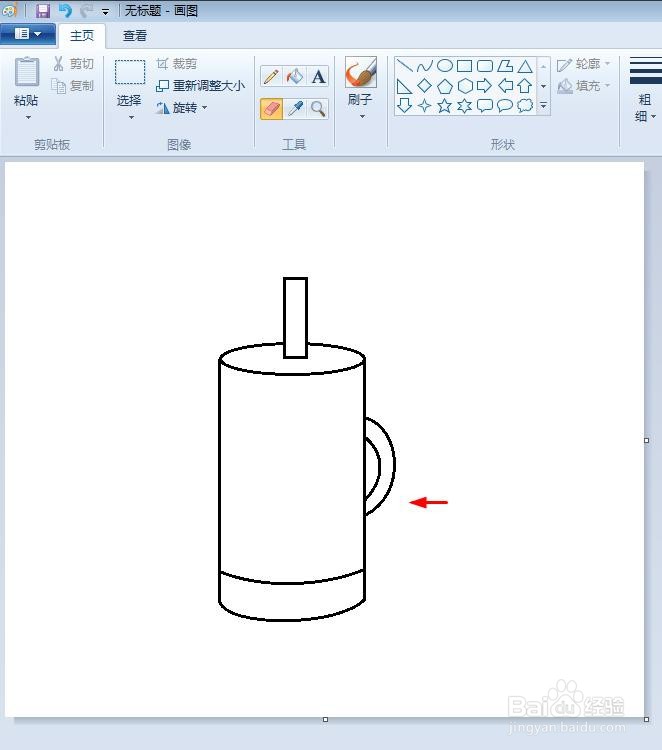Select the Text tool

(x=318, y=76)
